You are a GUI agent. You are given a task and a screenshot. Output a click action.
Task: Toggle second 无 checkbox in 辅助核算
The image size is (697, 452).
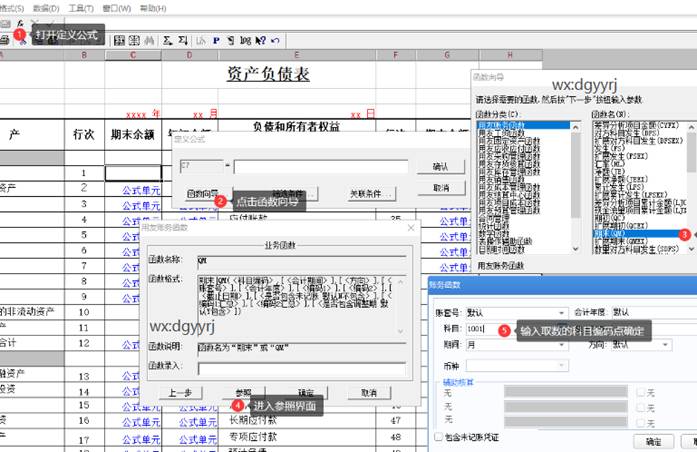[641, 407]
